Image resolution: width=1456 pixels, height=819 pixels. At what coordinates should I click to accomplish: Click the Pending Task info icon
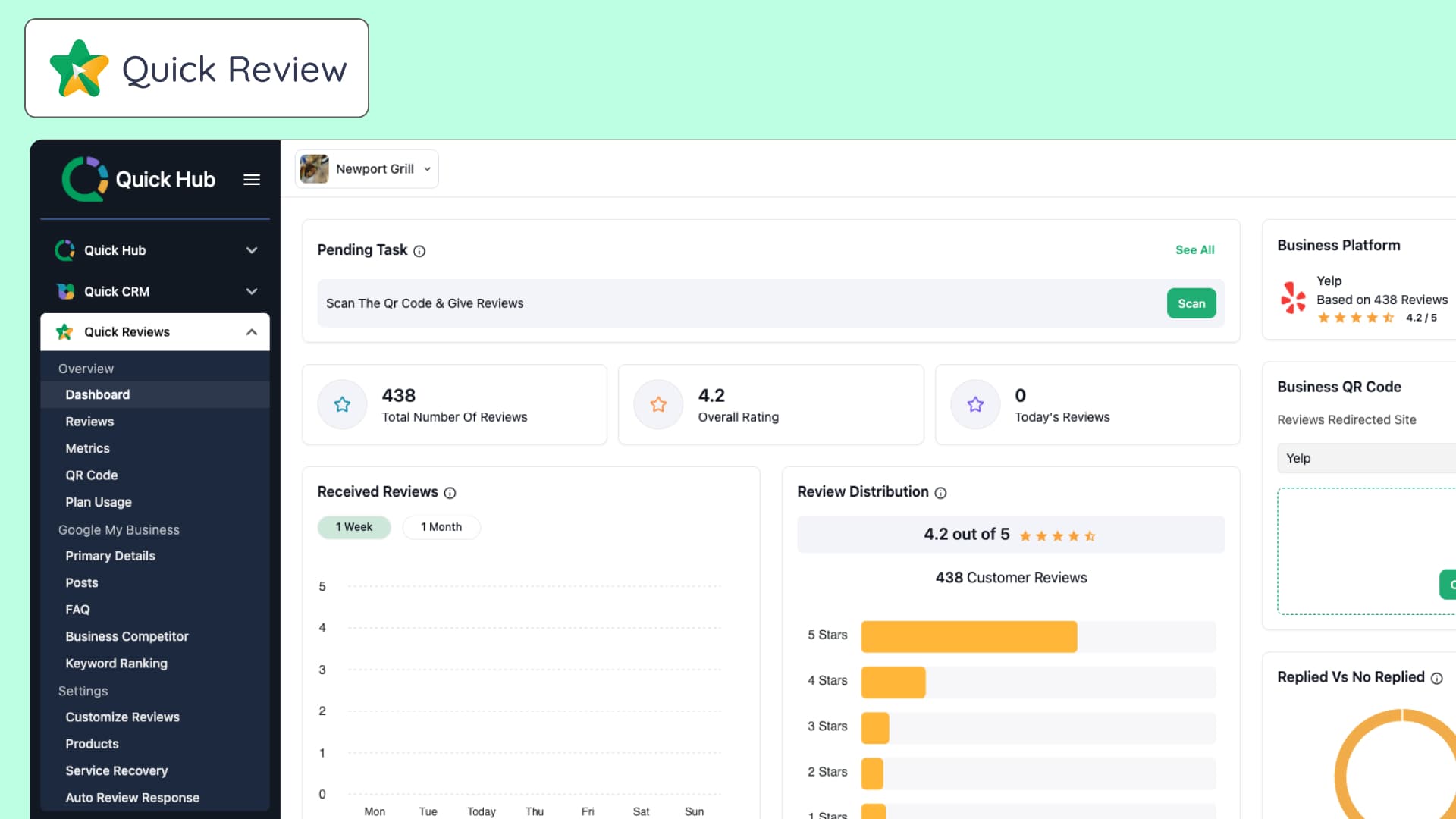420,250
